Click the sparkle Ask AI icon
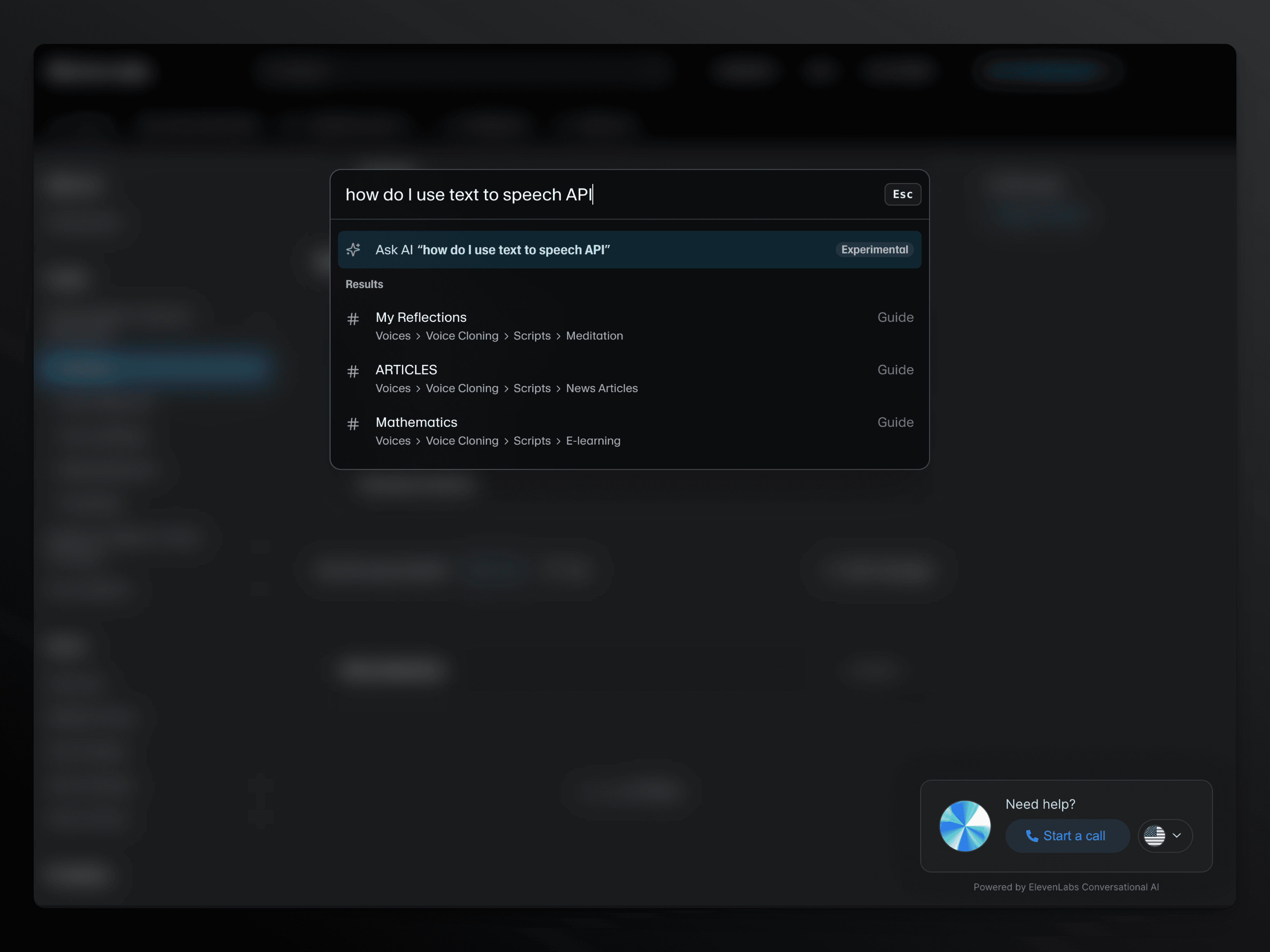This screenshot has width=1270, height=952. tap(353, 250)
